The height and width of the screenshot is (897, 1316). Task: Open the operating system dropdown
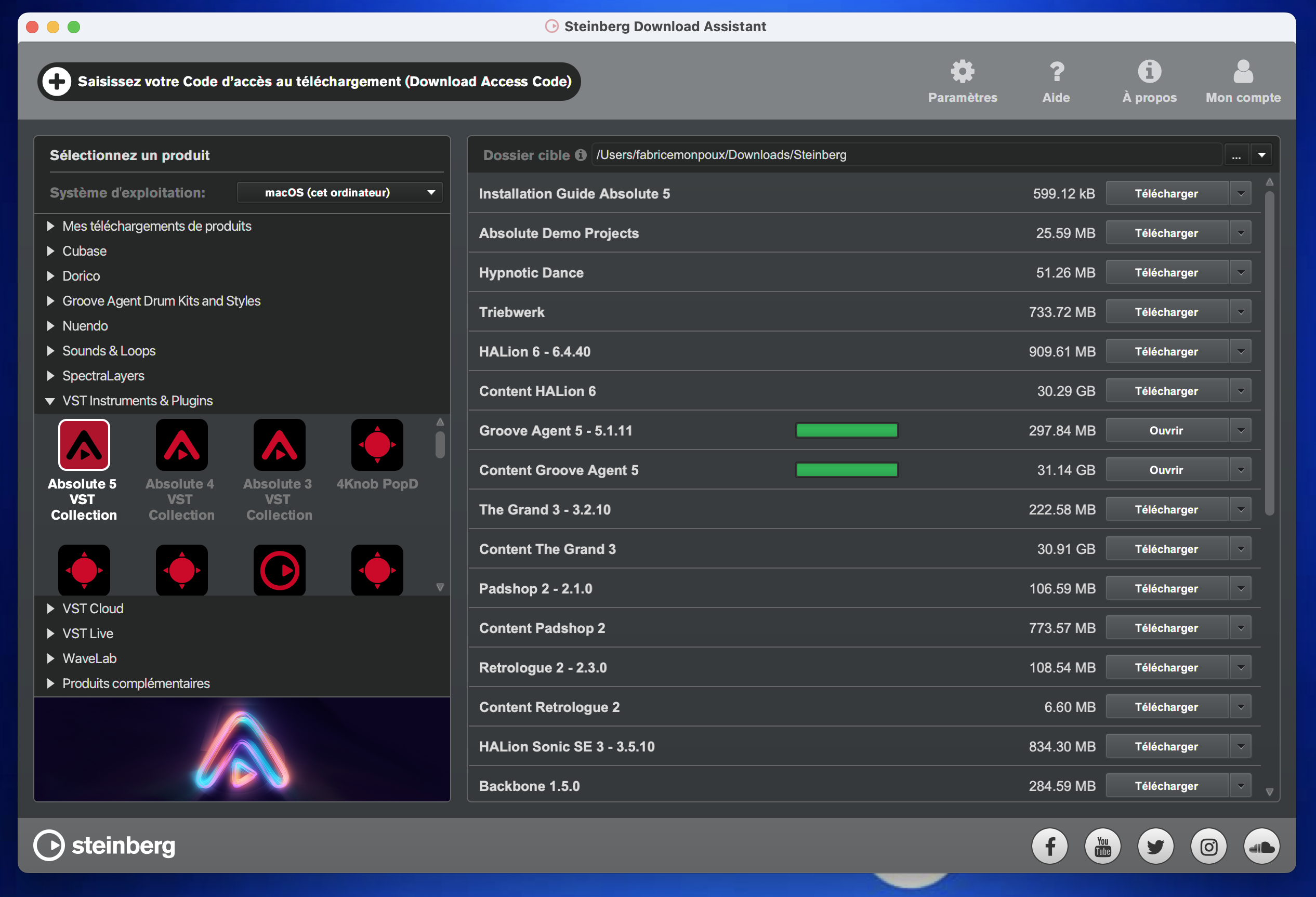[339, 192]
